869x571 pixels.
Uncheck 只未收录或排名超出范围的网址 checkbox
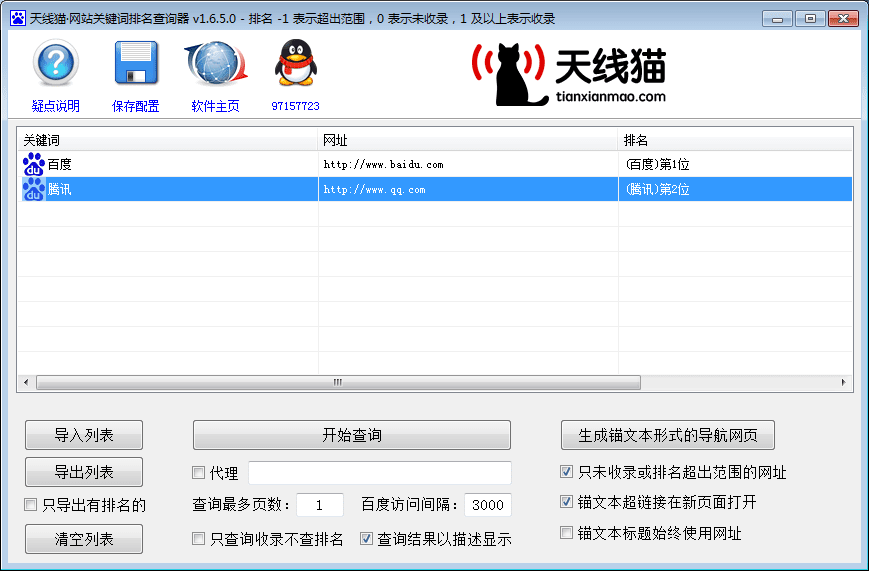566,472
